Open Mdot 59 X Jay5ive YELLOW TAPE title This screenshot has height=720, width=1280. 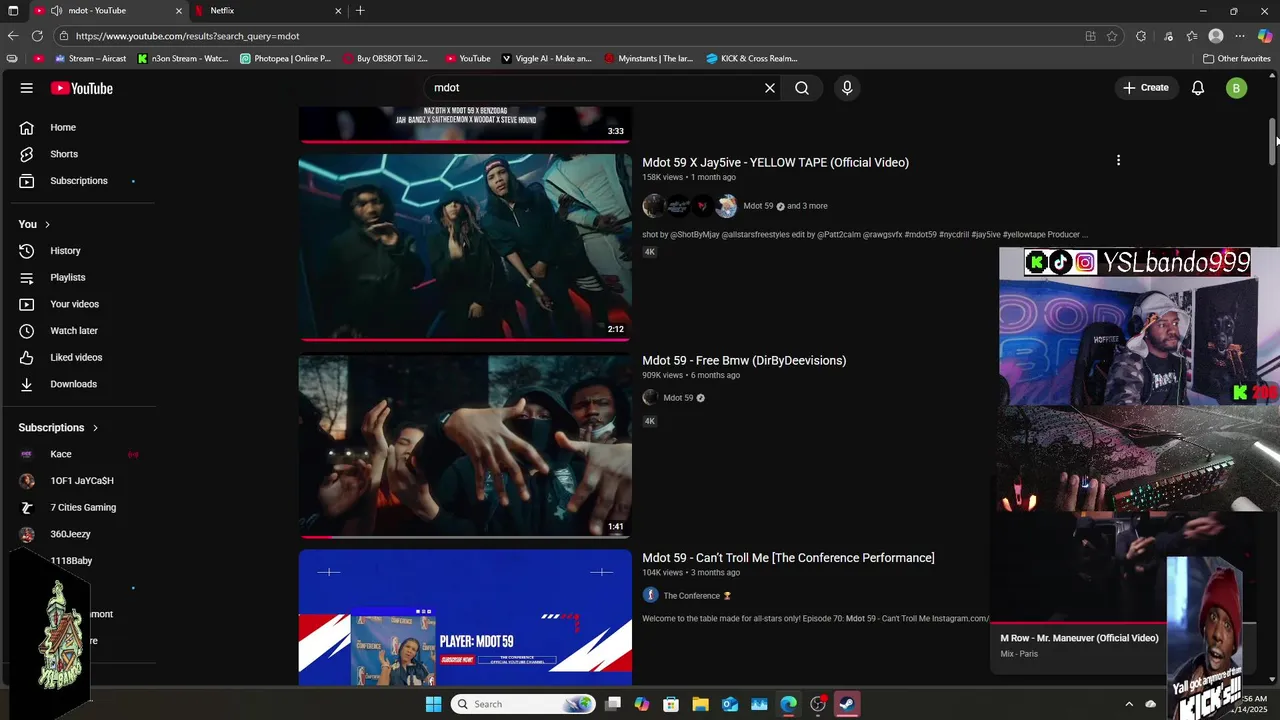click(775, 162)
